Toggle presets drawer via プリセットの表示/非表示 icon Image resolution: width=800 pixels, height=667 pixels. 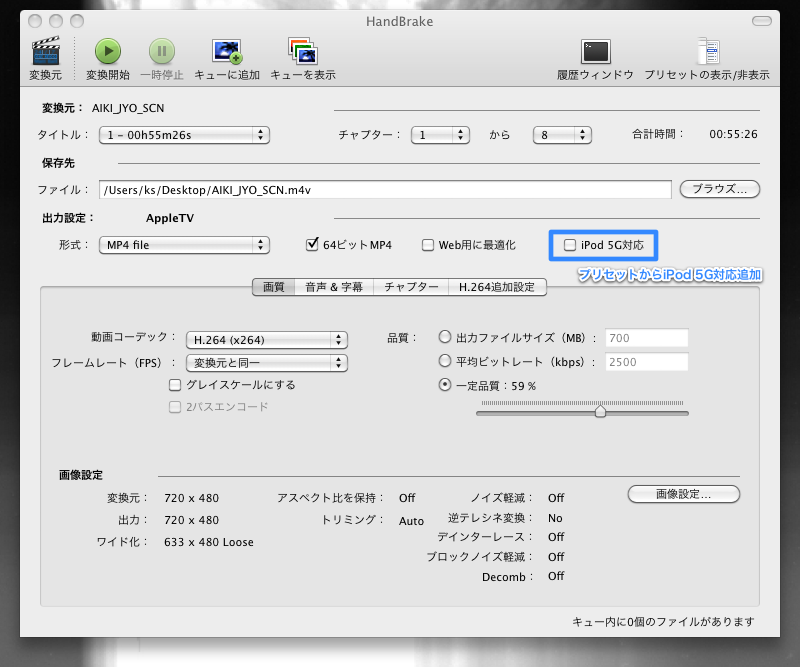point(707,52)
